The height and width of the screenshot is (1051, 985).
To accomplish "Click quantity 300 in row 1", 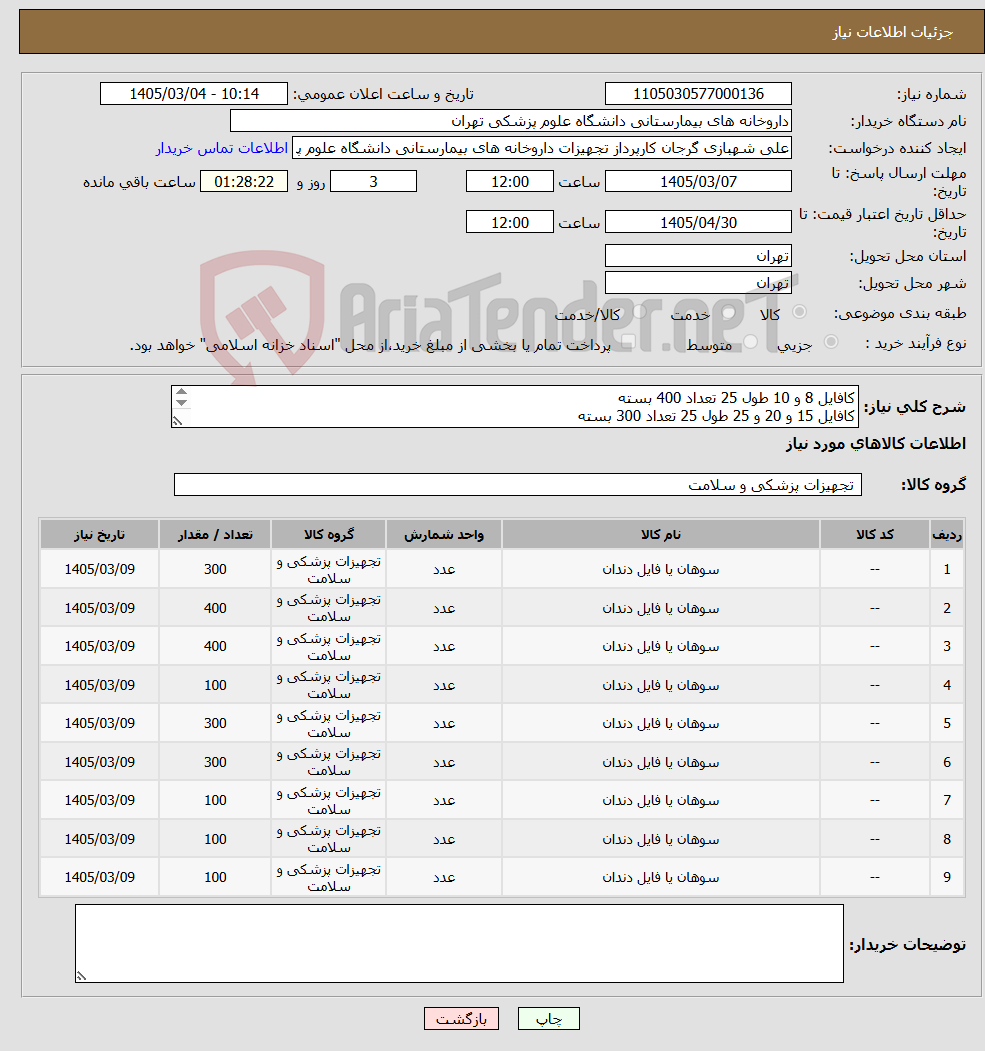I will 215,569.
